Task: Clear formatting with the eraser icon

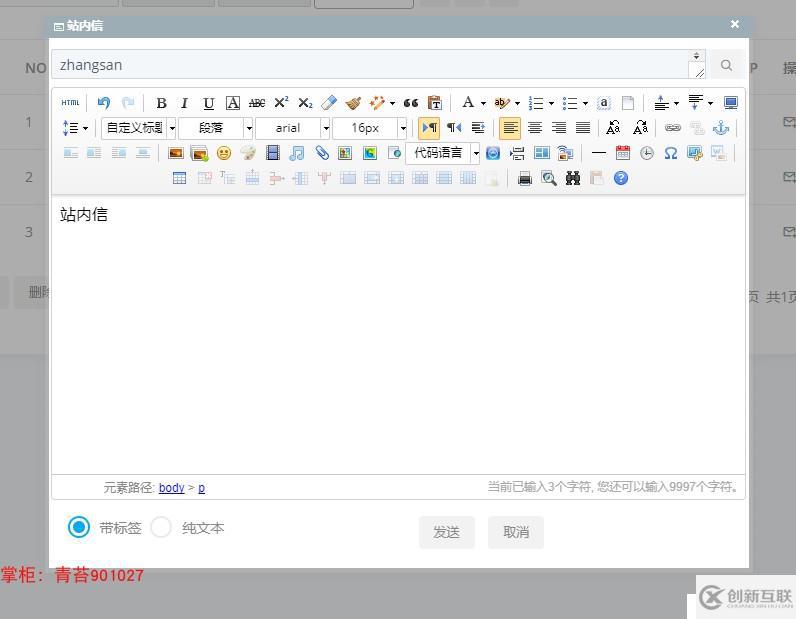Action: tap(329, 103)
